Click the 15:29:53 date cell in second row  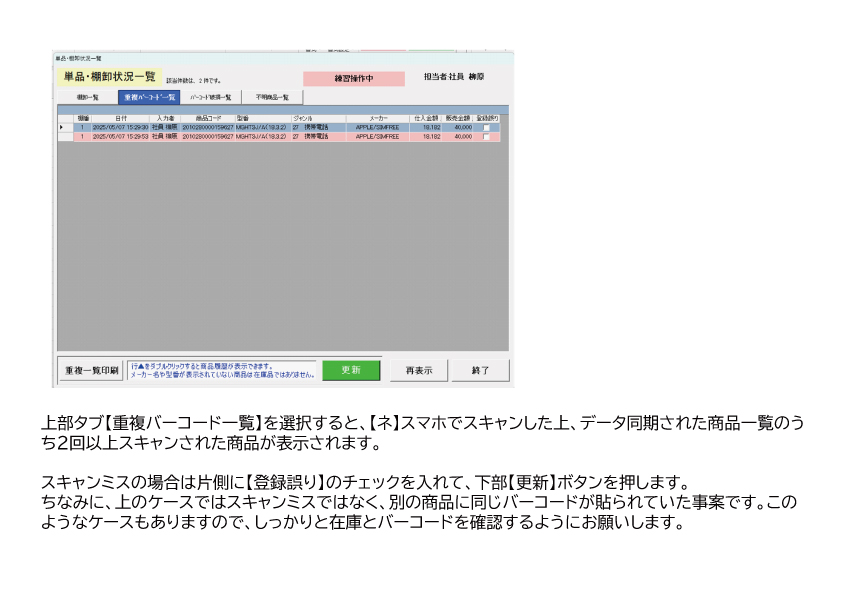pos(120,137)
